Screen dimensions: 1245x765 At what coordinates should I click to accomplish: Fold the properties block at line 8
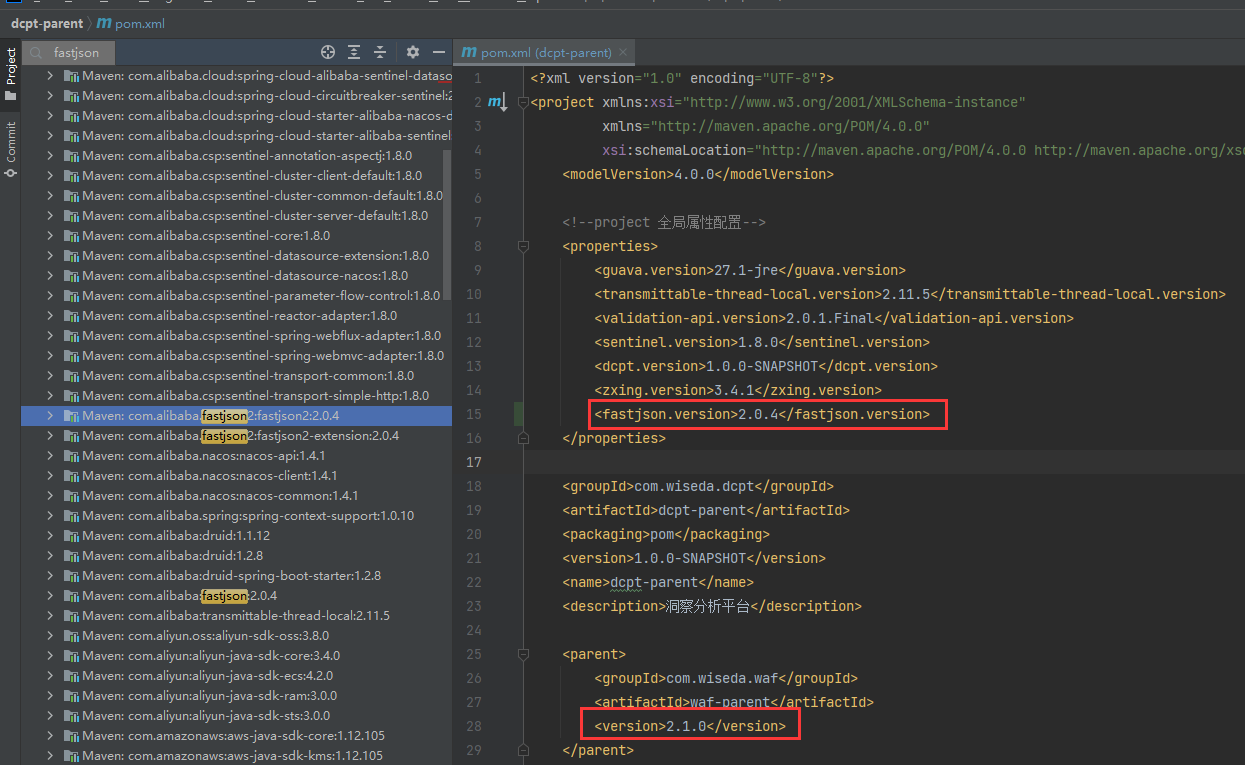coord(524,246)
